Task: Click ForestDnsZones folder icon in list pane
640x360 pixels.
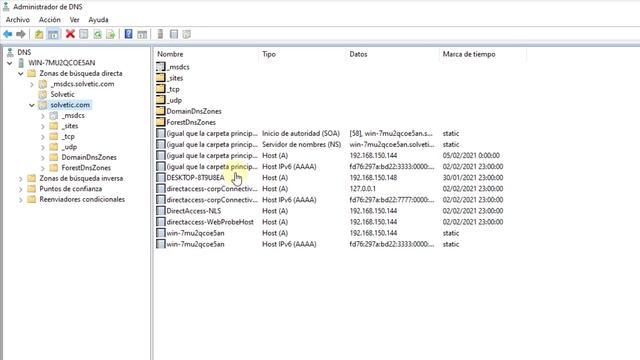Action: pyautogui.click(x=161, y=122)
